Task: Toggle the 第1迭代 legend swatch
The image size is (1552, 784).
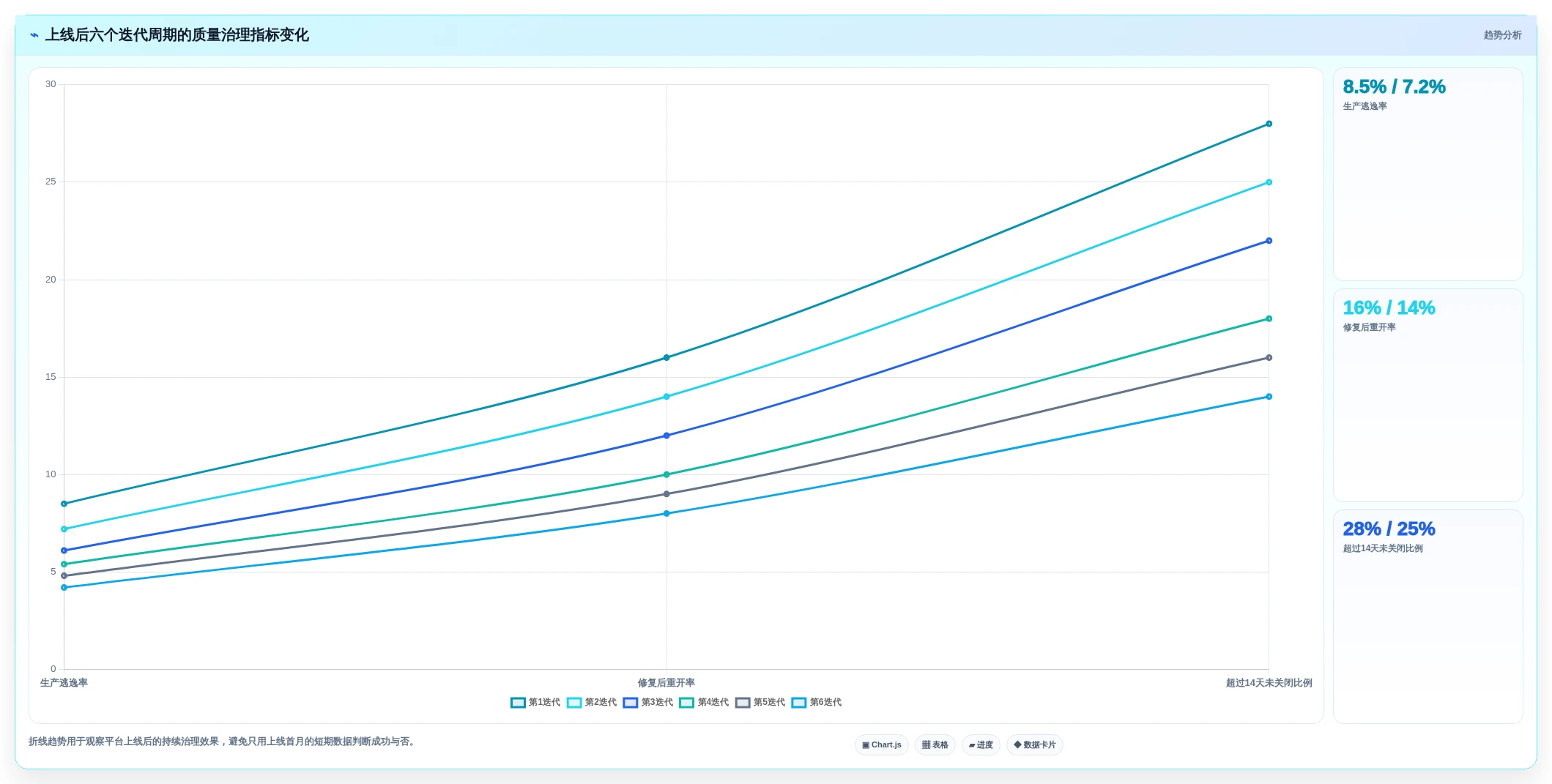Action: [518, 703]
